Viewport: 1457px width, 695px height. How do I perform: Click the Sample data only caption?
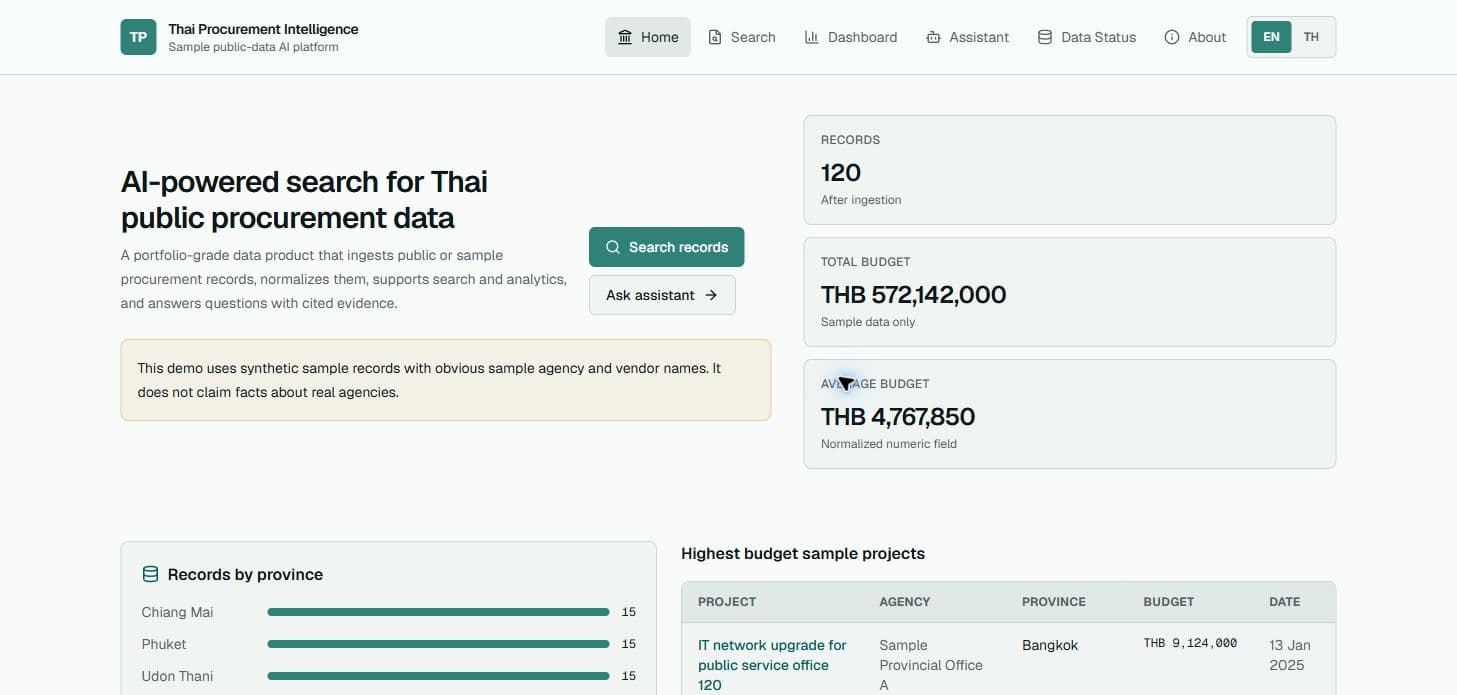point(868,322)
